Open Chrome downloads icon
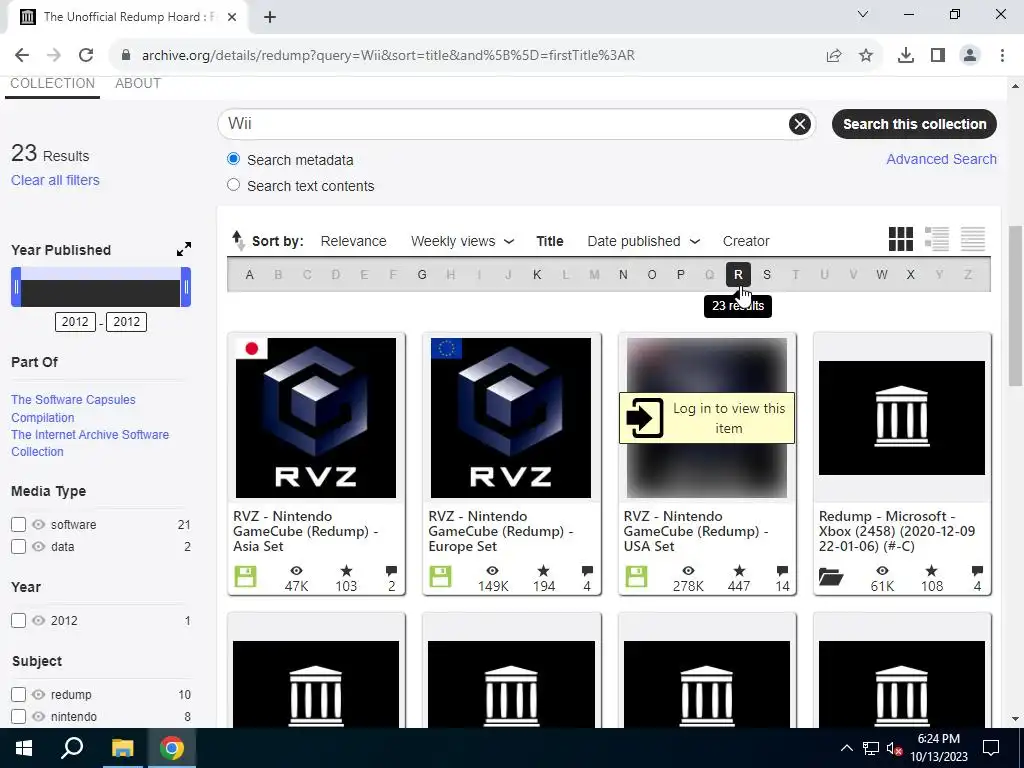Viewport: 1024px width, 768px height. 905,55
